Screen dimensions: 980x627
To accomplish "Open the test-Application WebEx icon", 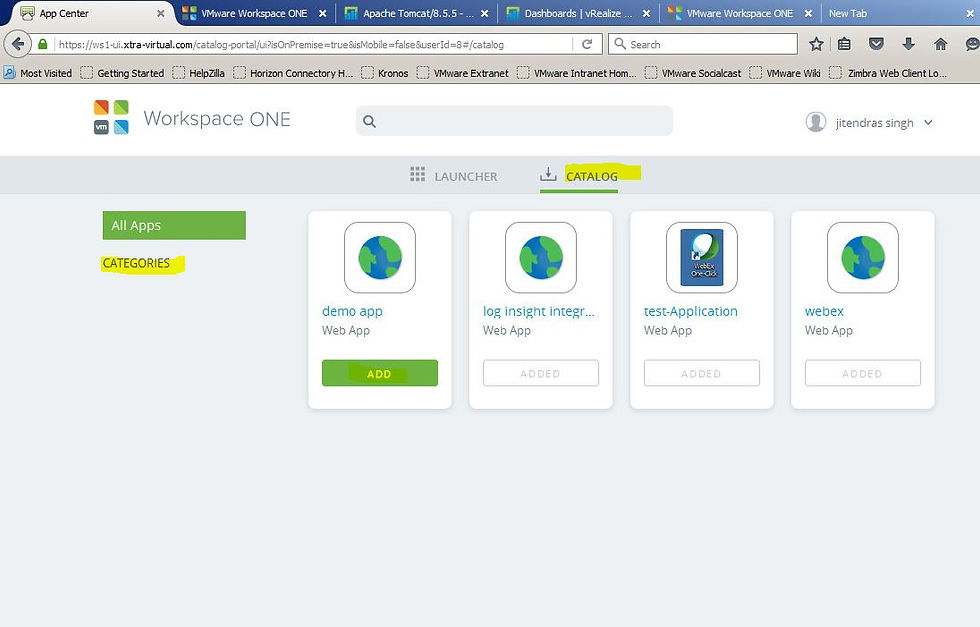I will (702, 258).
